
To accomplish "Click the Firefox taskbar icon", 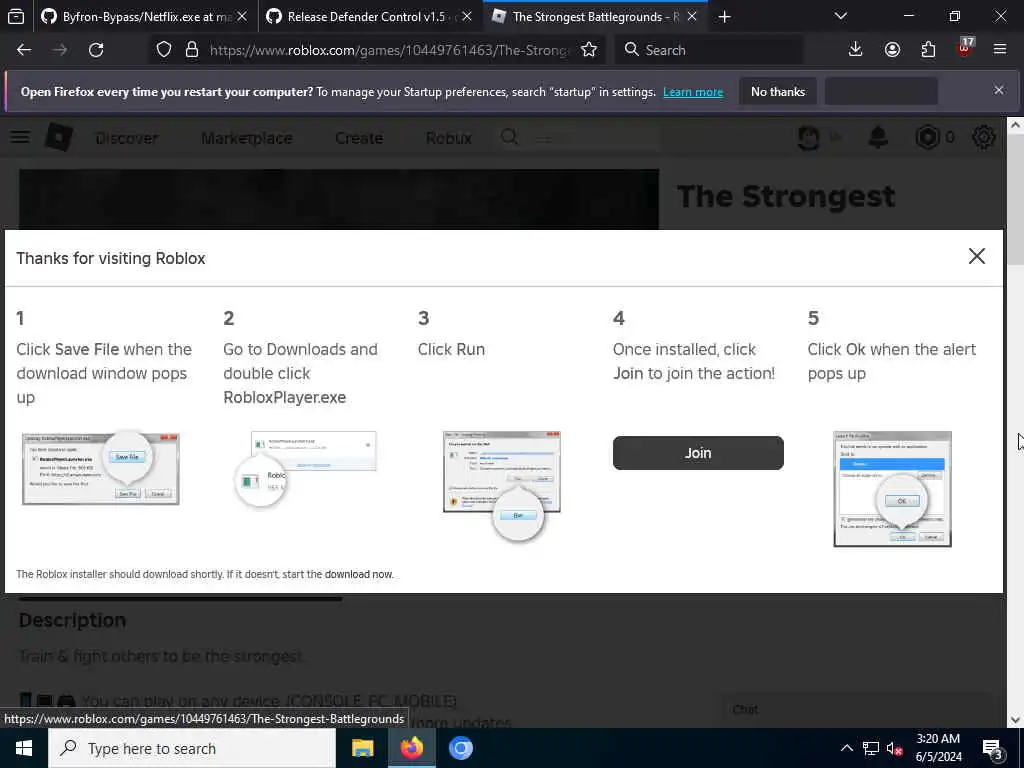I will (411, 748).
